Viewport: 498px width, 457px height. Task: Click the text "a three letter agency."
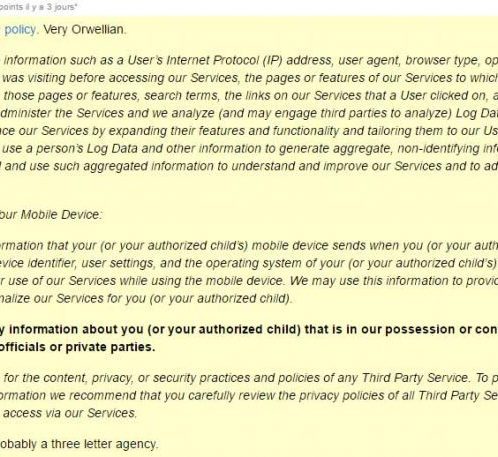tap(99, 444)
